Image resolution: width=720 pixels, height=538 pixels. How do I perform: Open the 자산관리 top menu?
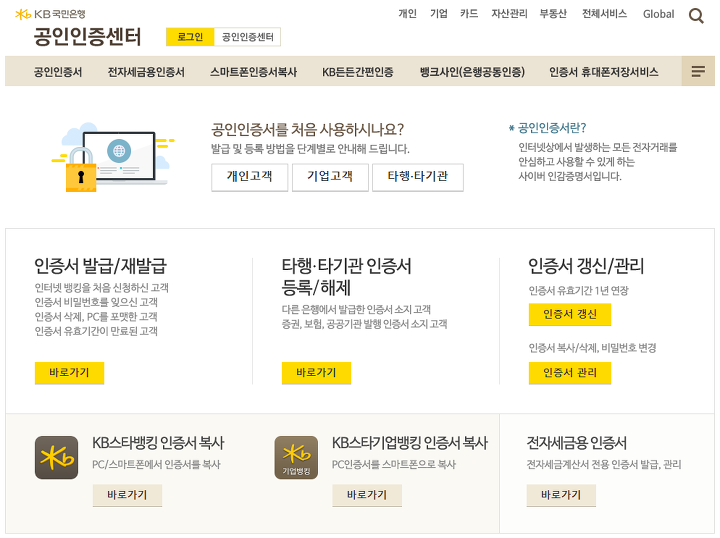(509, 14)
